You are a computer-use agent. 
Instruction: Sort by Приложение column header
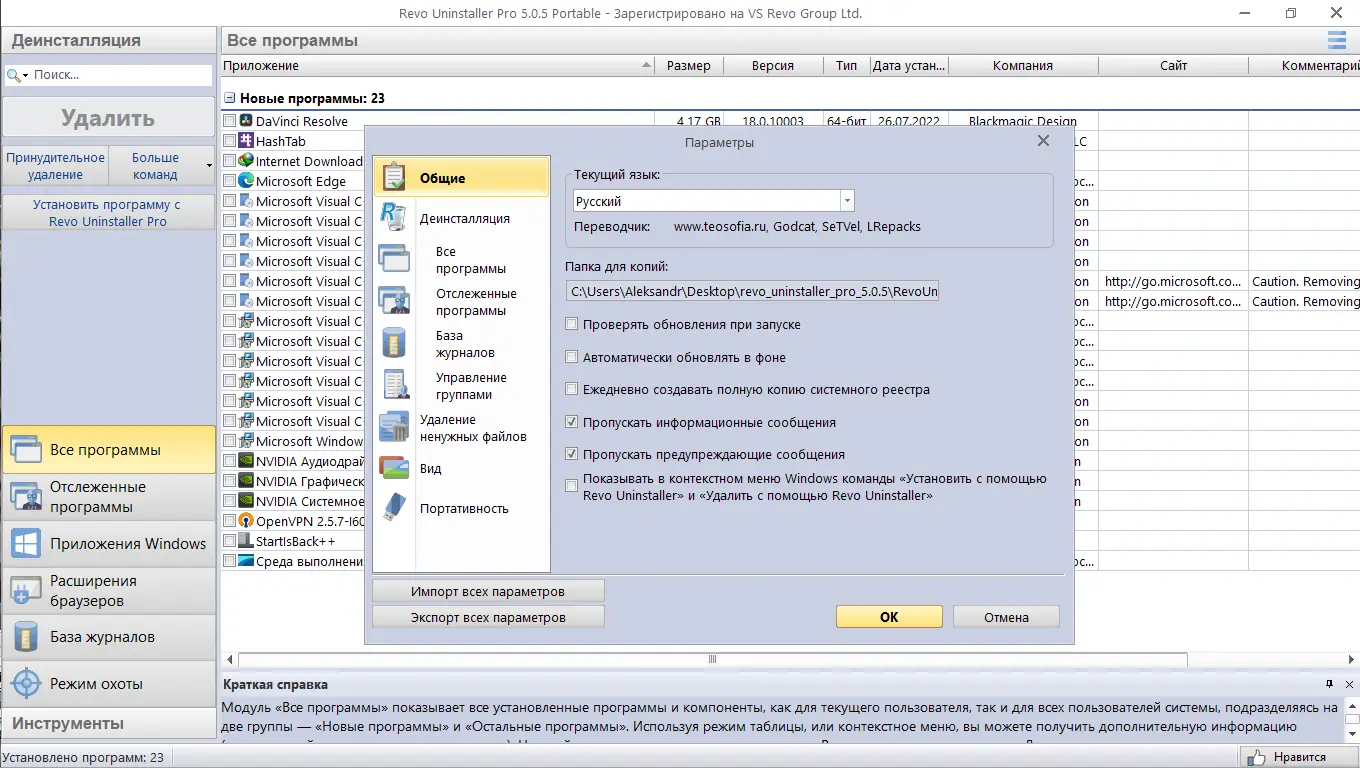[437, 65]
